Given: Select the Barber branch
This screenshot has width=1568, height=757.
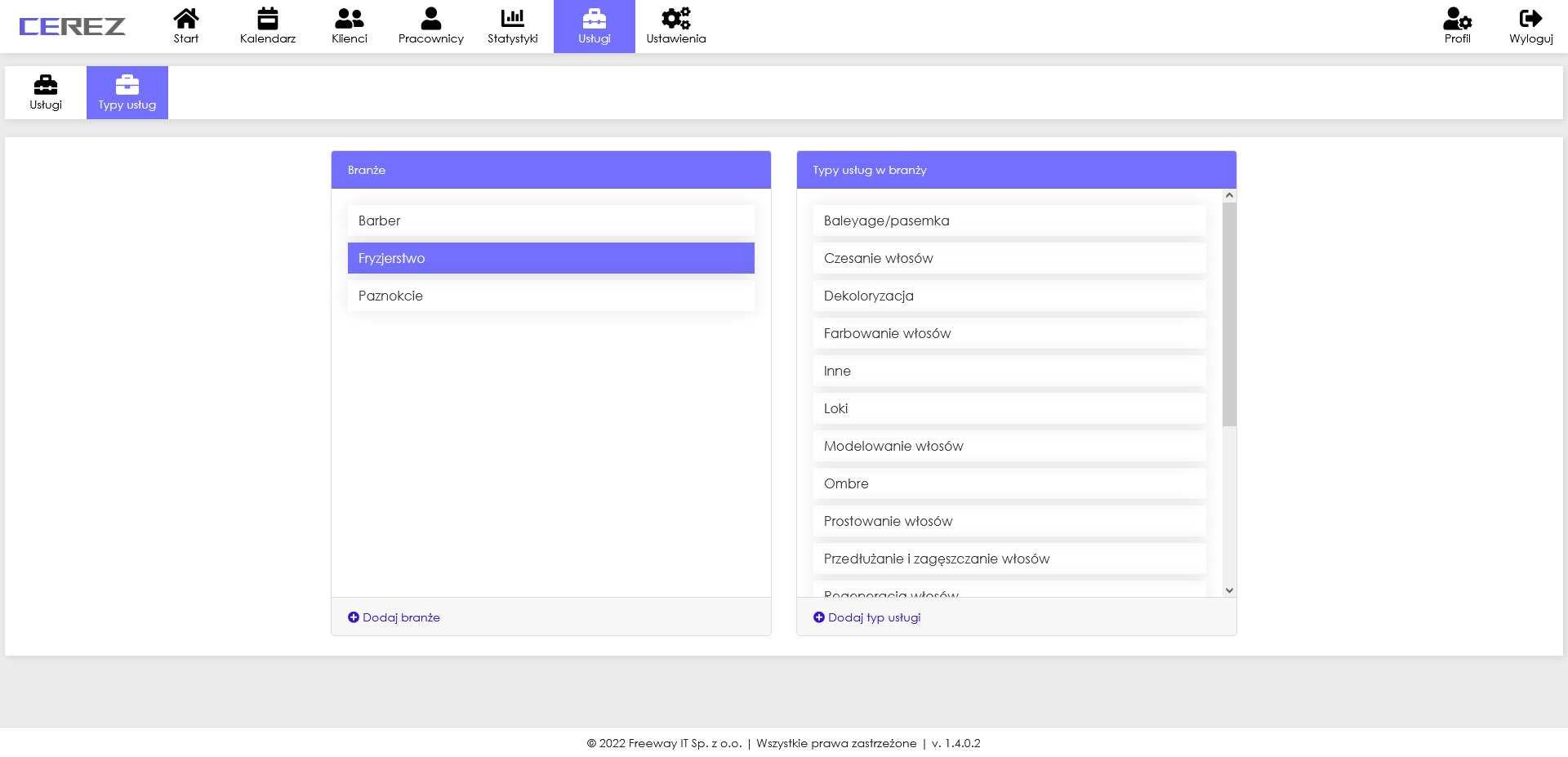Looking at the screenshot, I should point(550,220).
